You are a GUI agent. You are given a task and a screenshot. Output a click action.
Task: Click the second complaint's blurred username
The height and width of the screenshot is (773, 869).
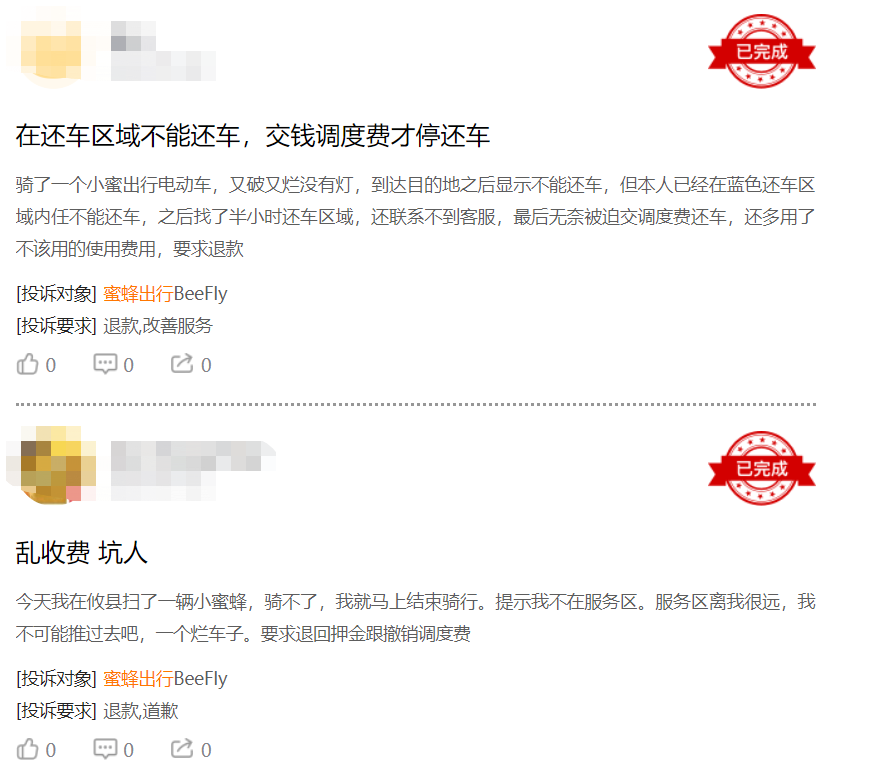click(x=191, y=470)
